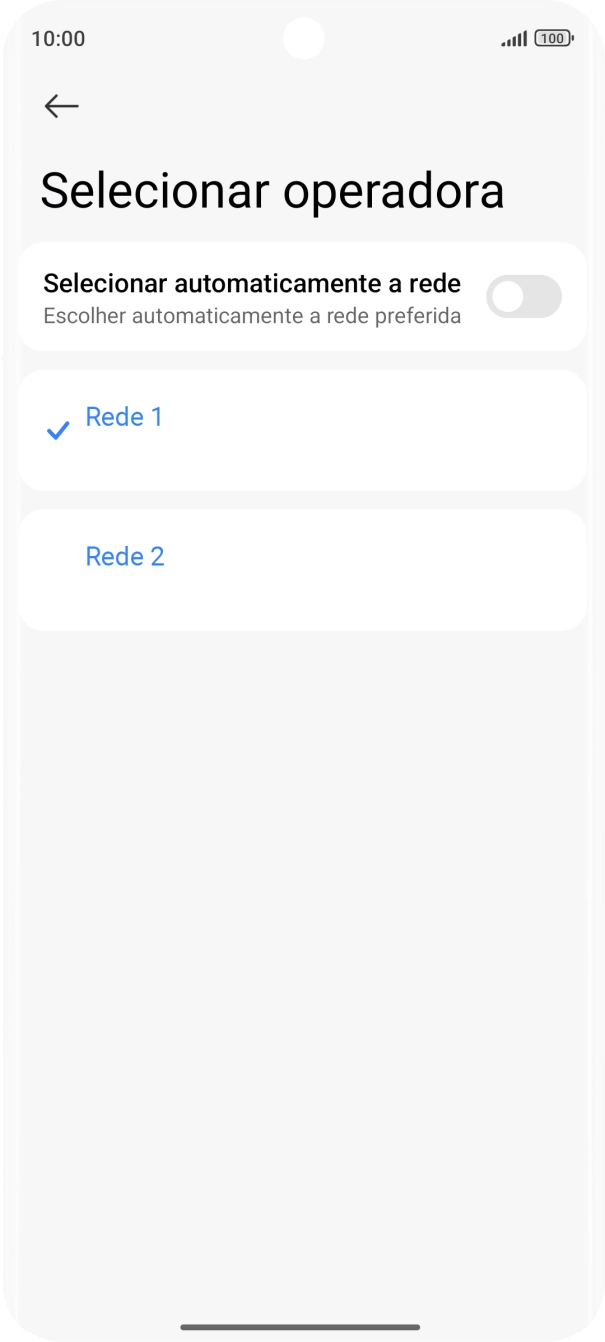
Task: Click the blue checkmark beside Rede 1
Action: point(59,431)
